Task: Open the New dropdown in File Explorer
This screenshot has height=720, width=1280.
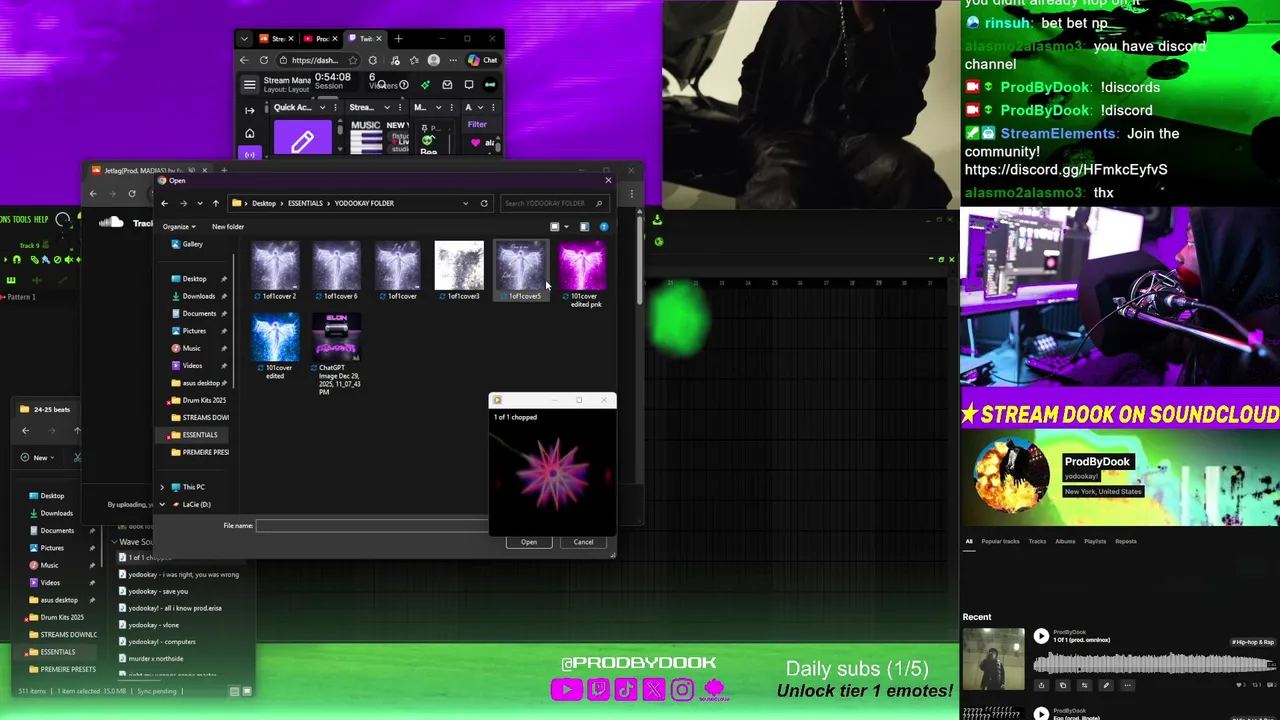Action: [x=36, y=457]
